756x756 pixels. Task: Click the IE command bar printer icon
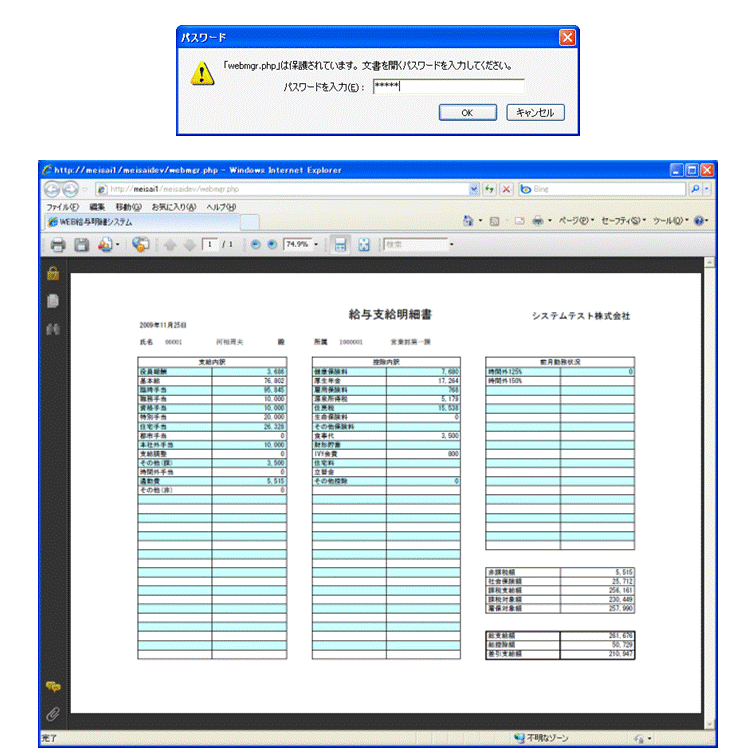[538, 221]
